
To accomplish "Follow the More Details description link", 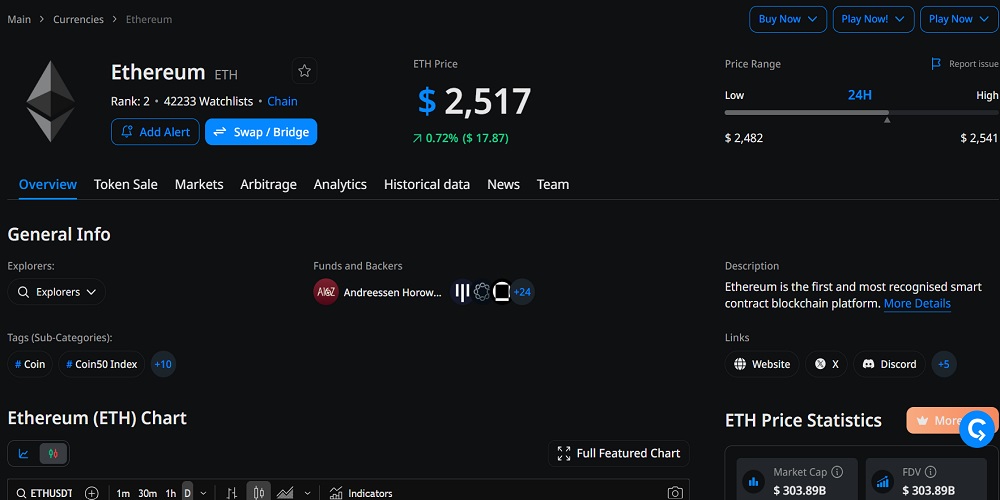I will point(917,303).
